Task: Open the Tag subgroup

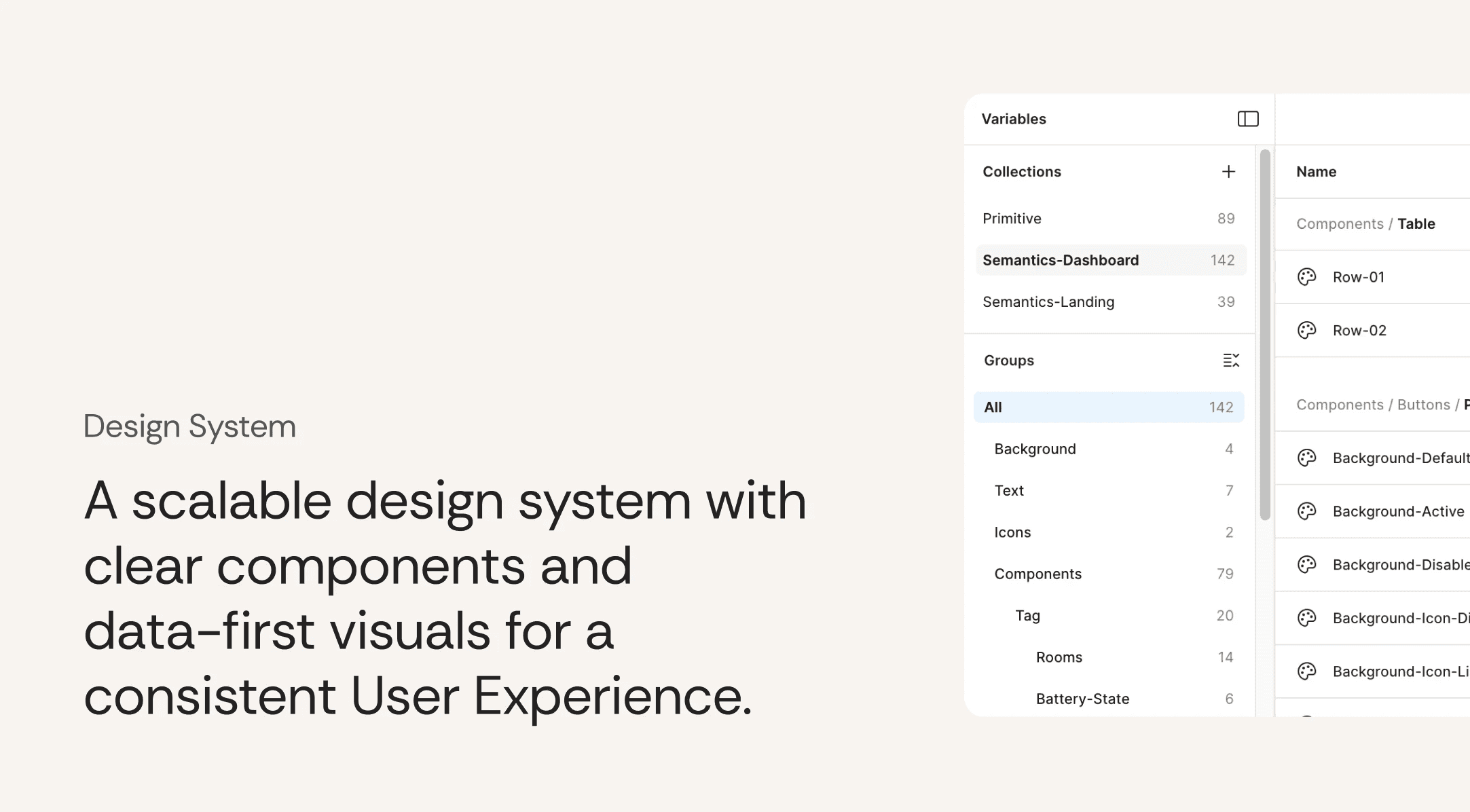Action: point(1109,616)
